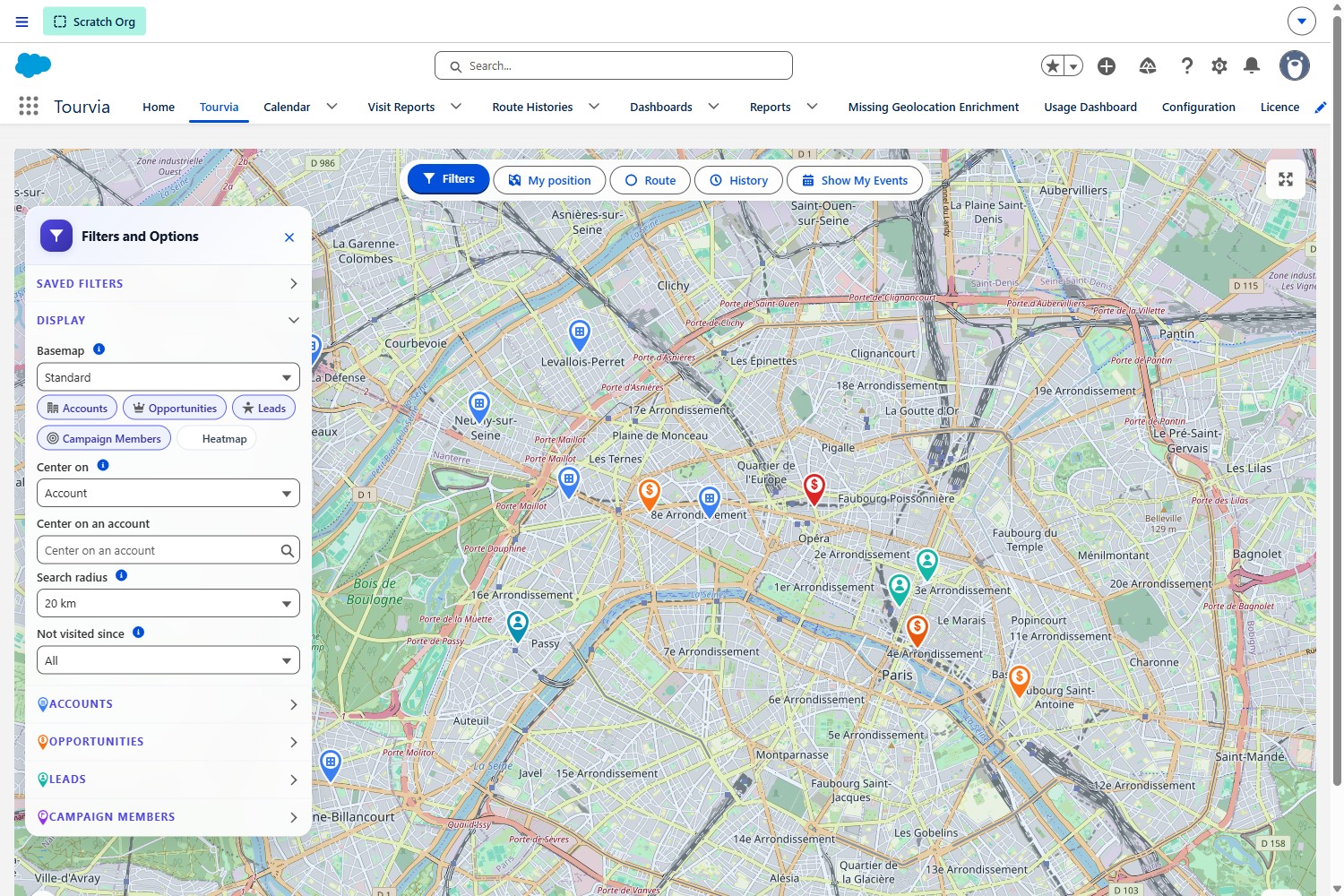Open the Route Histories chevron menu
This screenshot has width=1344, height=896.
pos(594,107)
